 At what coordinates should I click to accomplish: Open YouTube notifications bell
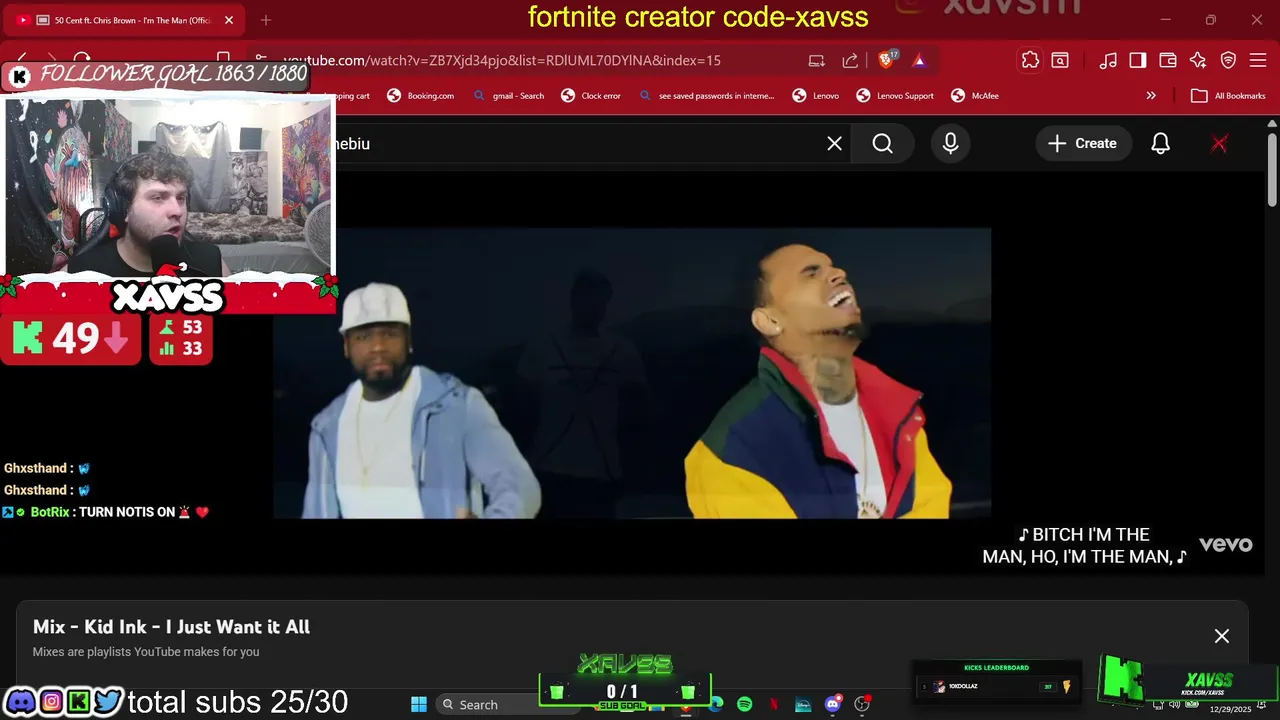1160,144
